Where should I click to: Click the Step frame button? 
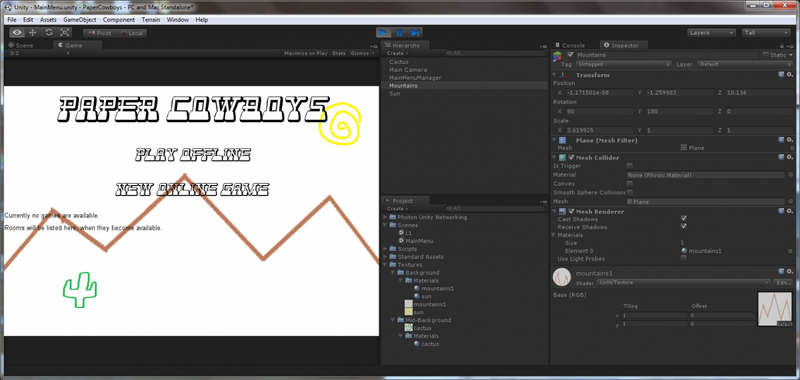(x=415, y=33)
